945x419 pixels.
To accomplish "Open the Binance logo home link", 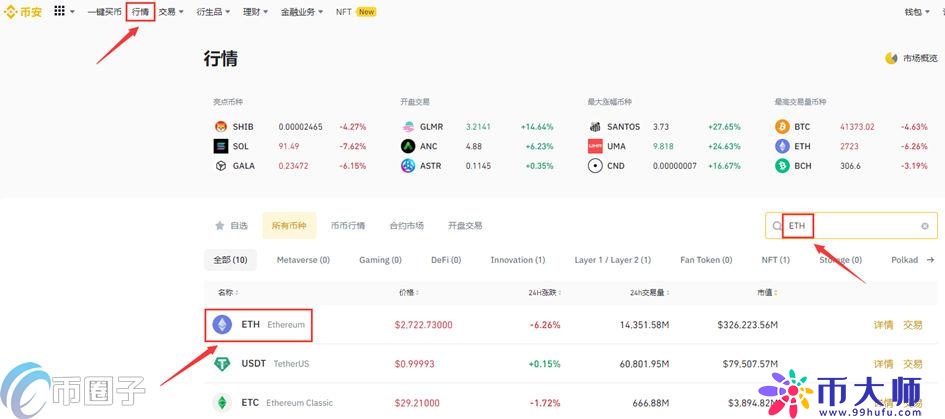I will coord(24,11).
